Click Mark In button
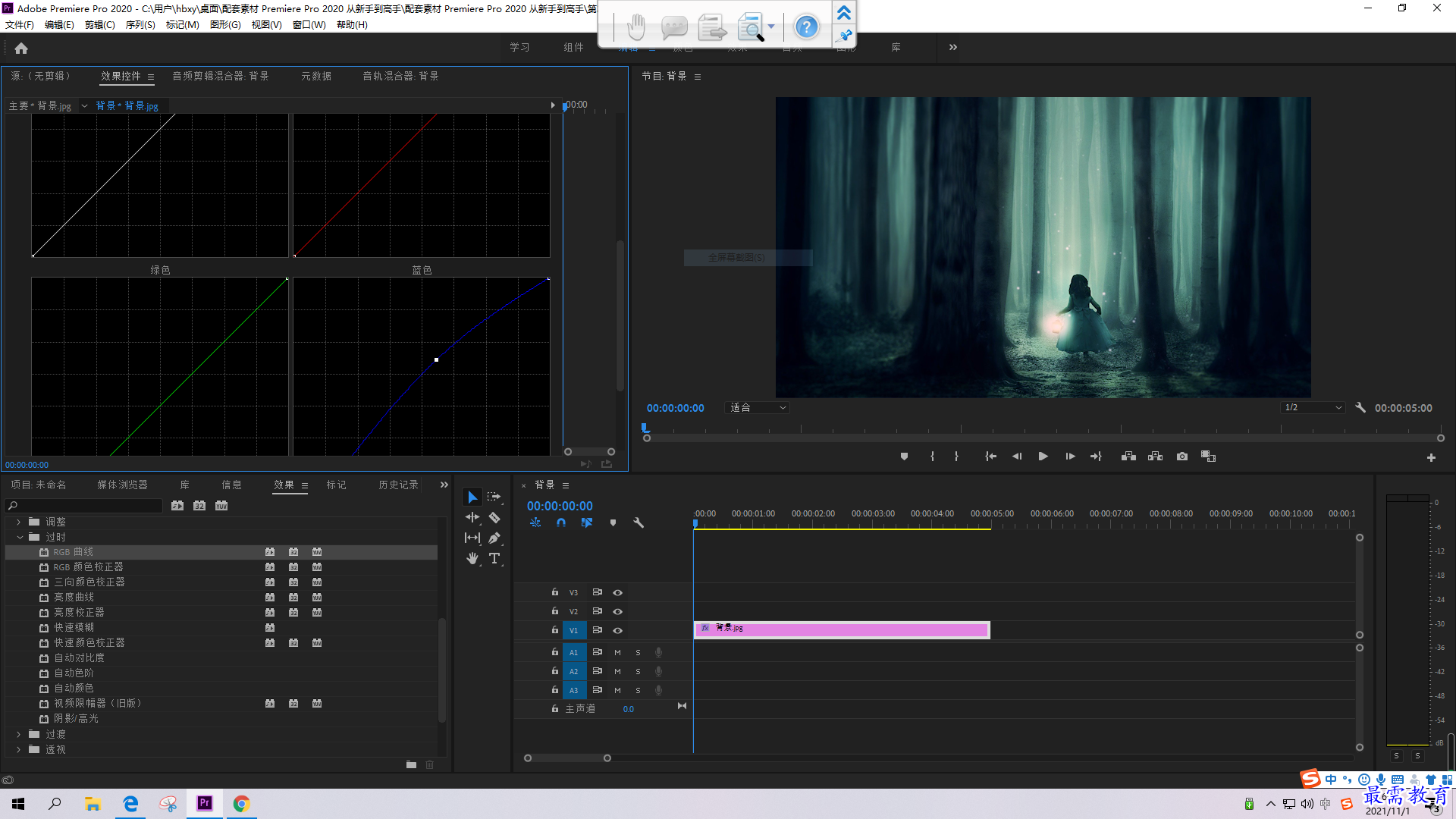 (932, 457)
